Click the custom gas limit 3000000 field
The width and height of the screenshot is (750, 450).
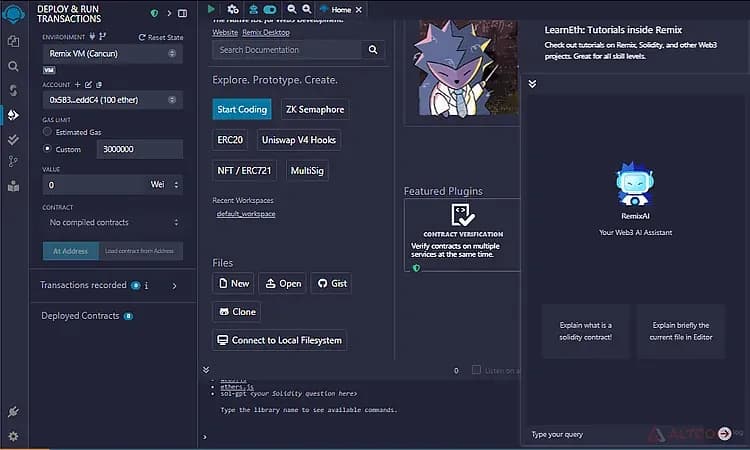[140, 149]
